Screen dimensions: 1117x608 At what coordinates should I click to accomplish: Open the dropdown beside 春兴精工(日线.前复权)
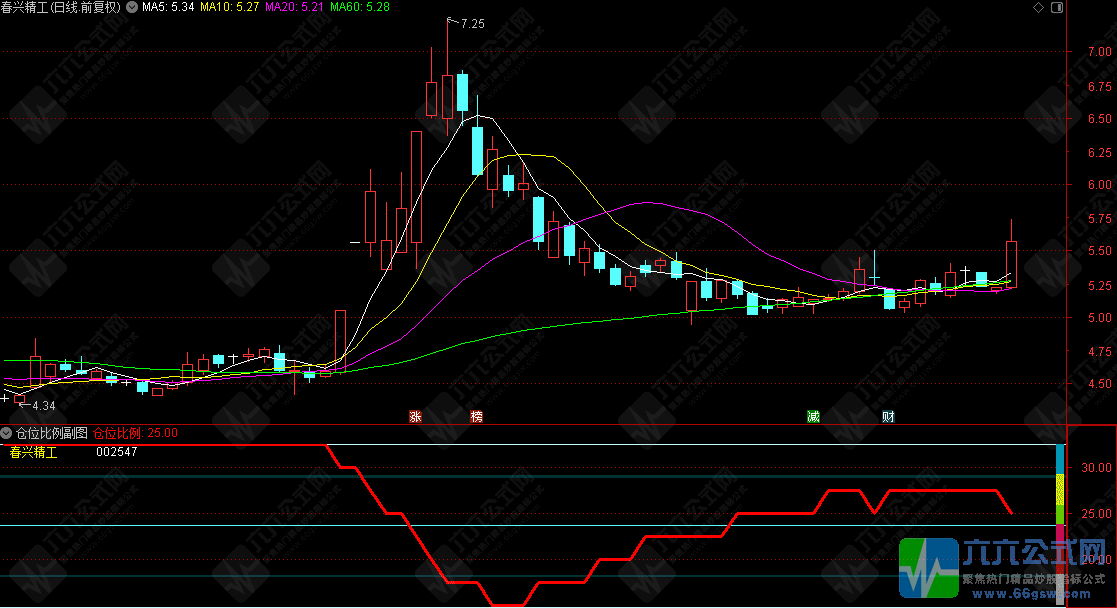pos(132,7)
